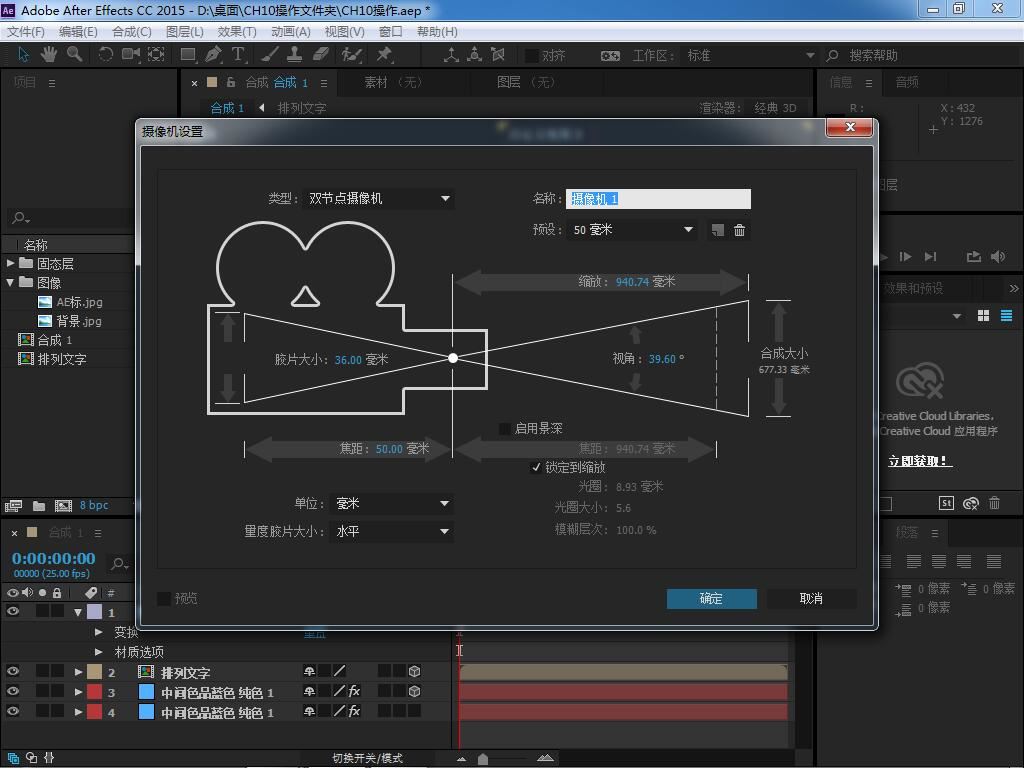This screenshot has width=1024, height=768.
Task: Open camera 类型 dropdown 双节点摄像机
Action: (x=379, y=199)
